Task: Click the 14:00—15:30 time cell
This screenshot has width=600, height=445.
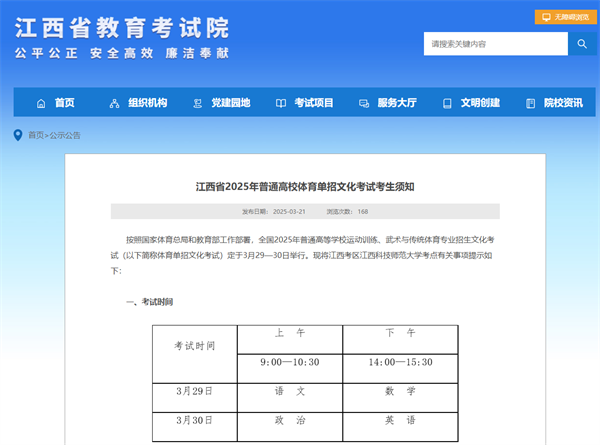Action: point(400,368)
